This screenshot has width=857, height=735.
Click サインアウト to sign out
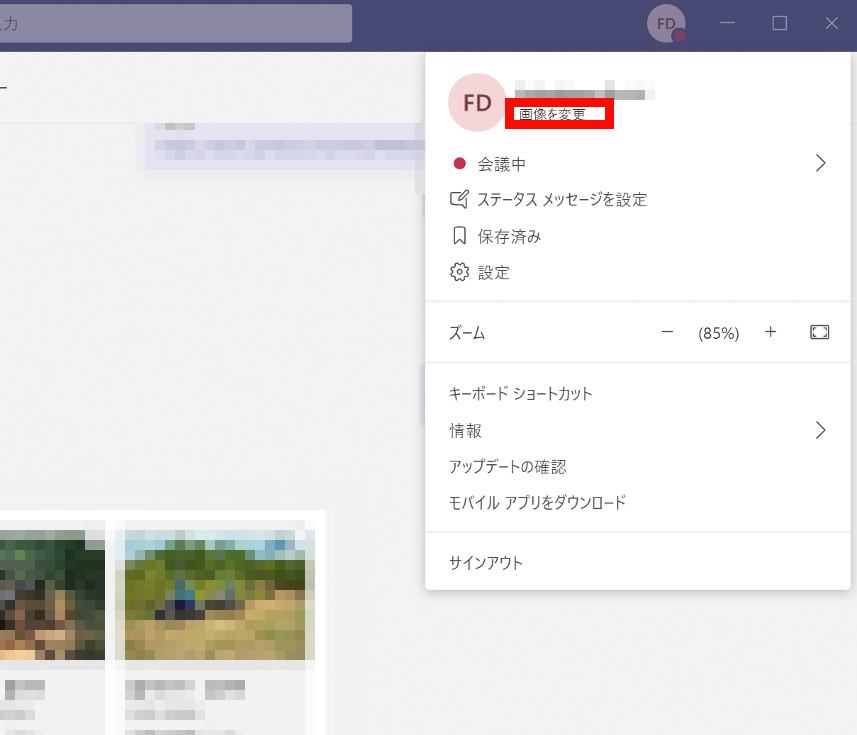[486, 563]
